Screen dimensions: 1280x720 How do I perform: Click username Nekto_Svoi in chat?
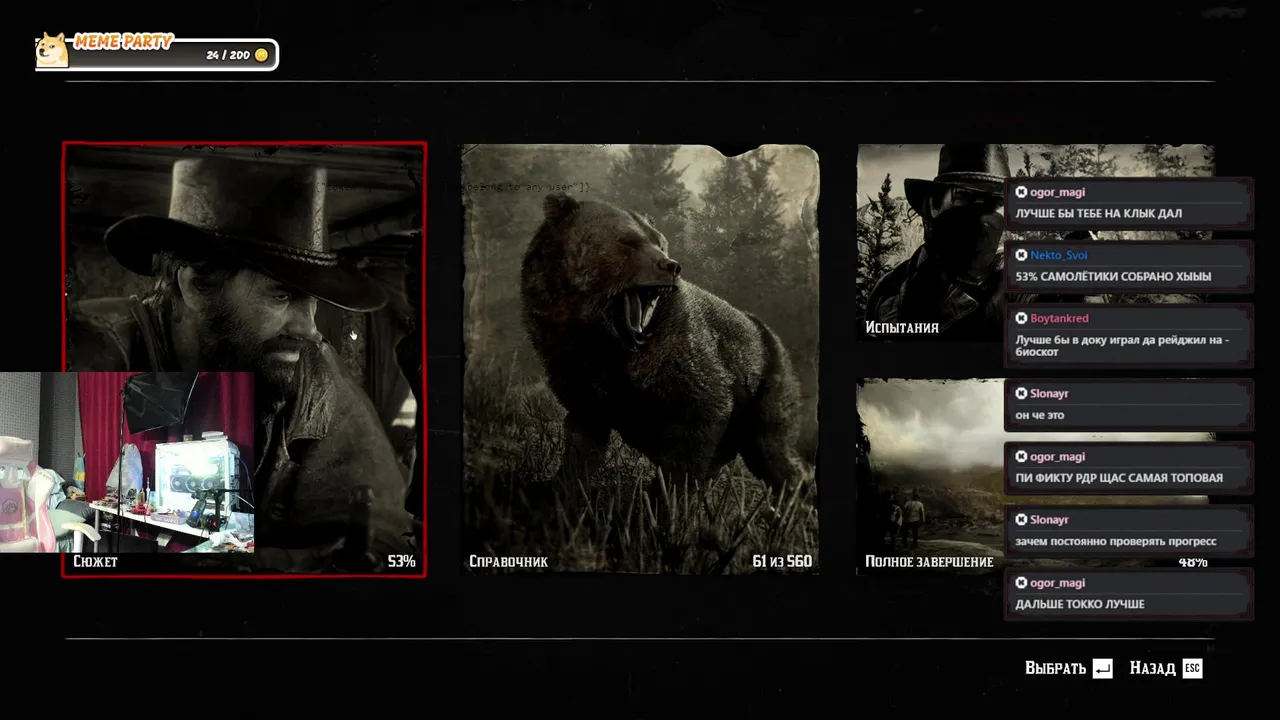point(1058,255)
